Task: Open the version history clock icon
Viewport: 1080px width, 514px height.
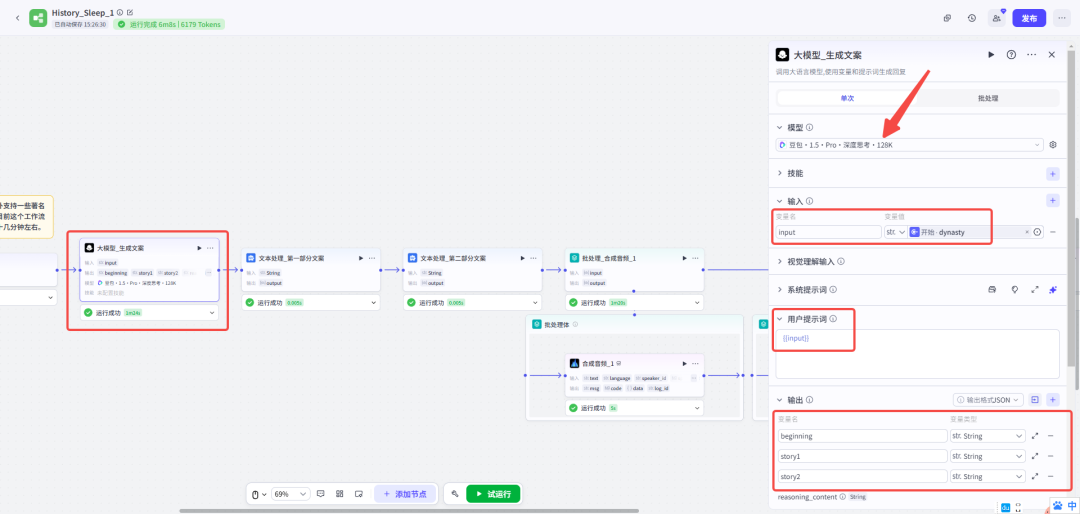Action: [971, 19]
